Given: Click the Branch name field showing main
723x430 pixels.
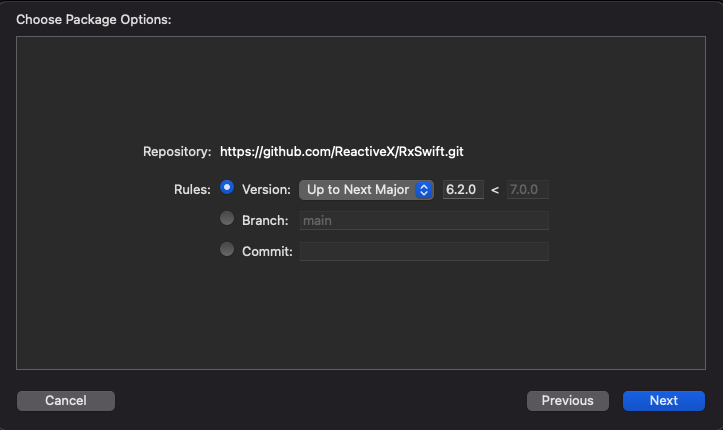Looking at the screenshot, I should 424,221.
